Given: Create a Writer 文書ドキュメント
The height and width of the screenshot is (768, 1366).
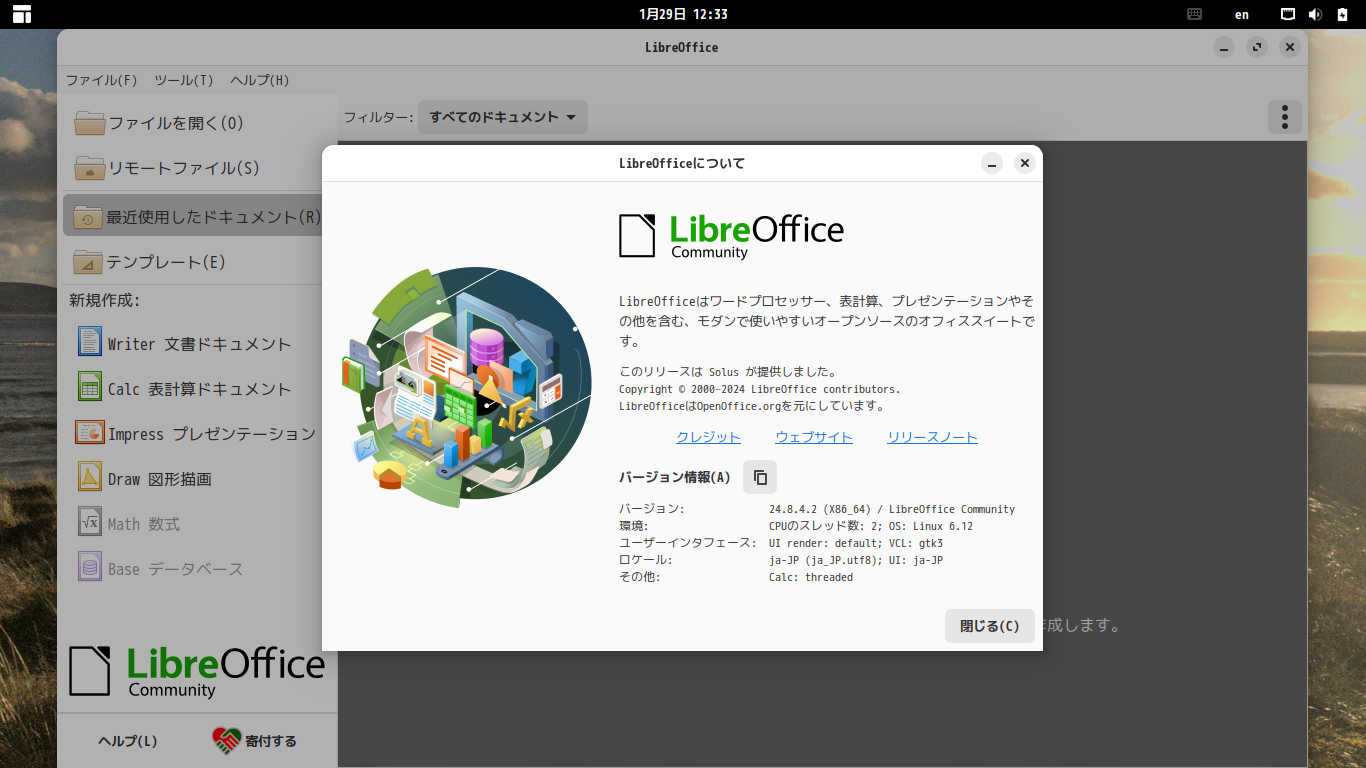Looking at the screenshot, I should [x=200, y=344].
